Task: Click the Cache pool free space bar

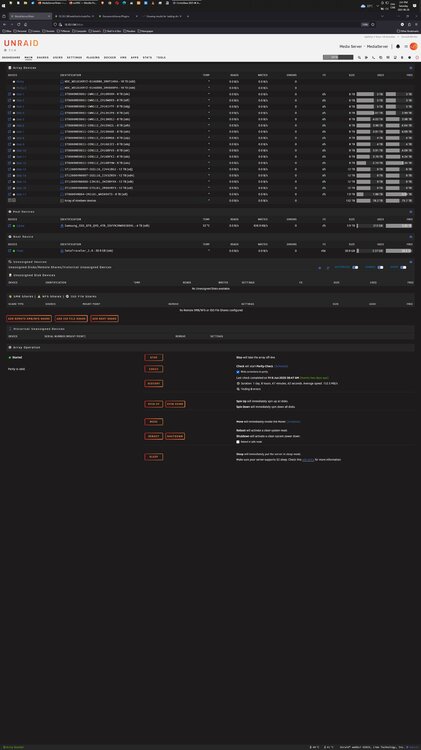Action: pos(399,225)
